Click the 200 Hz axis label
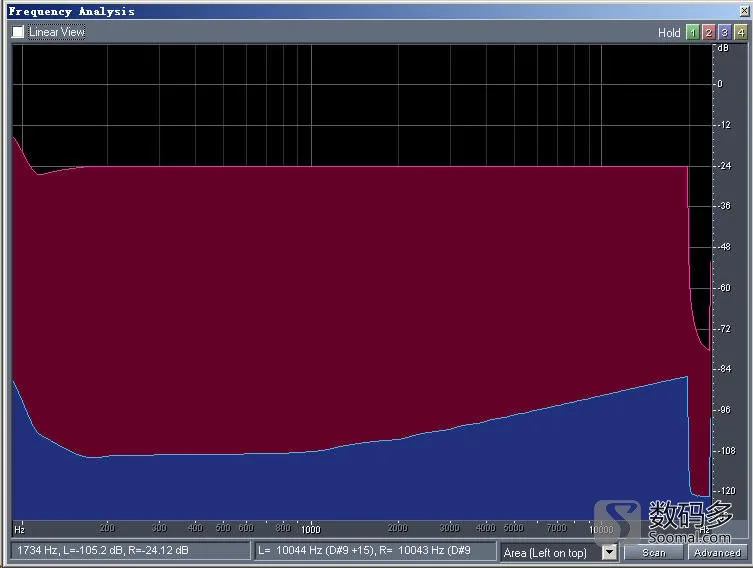Viewport: 753px width, 568px height. coord(107,528)
